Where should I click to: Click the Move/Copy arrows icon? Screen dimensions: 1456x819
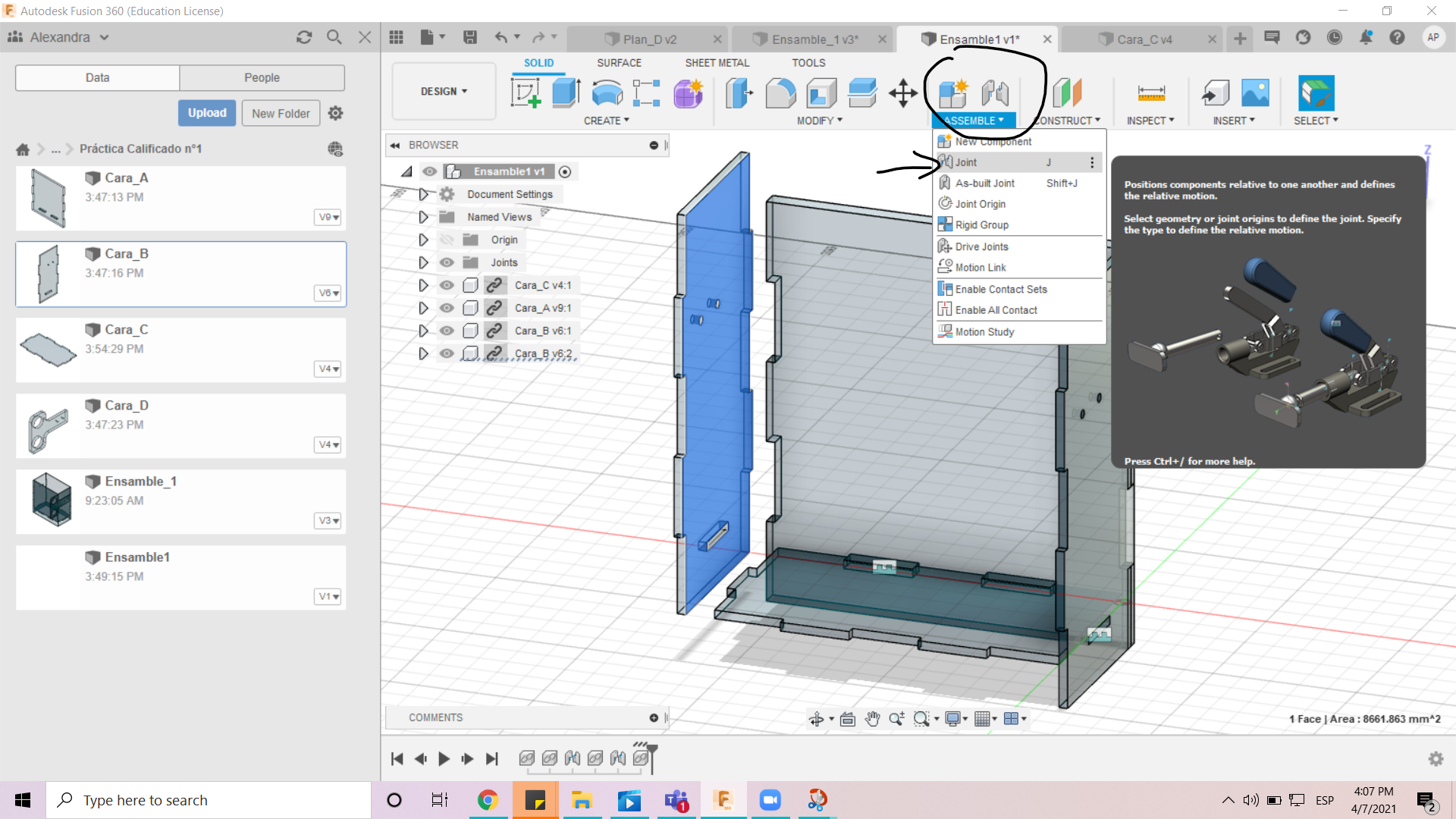(x=902, y=93)
